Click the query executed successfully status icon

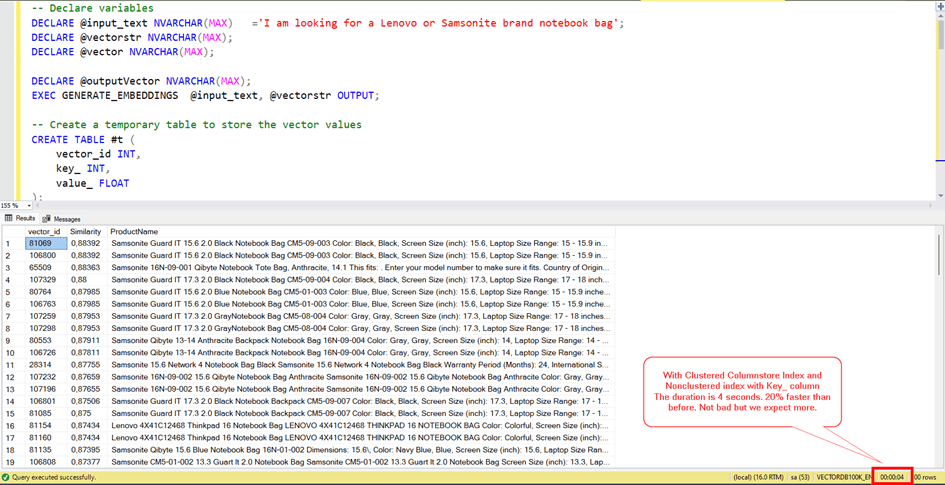pyautogui.click(x=7, y=478)
